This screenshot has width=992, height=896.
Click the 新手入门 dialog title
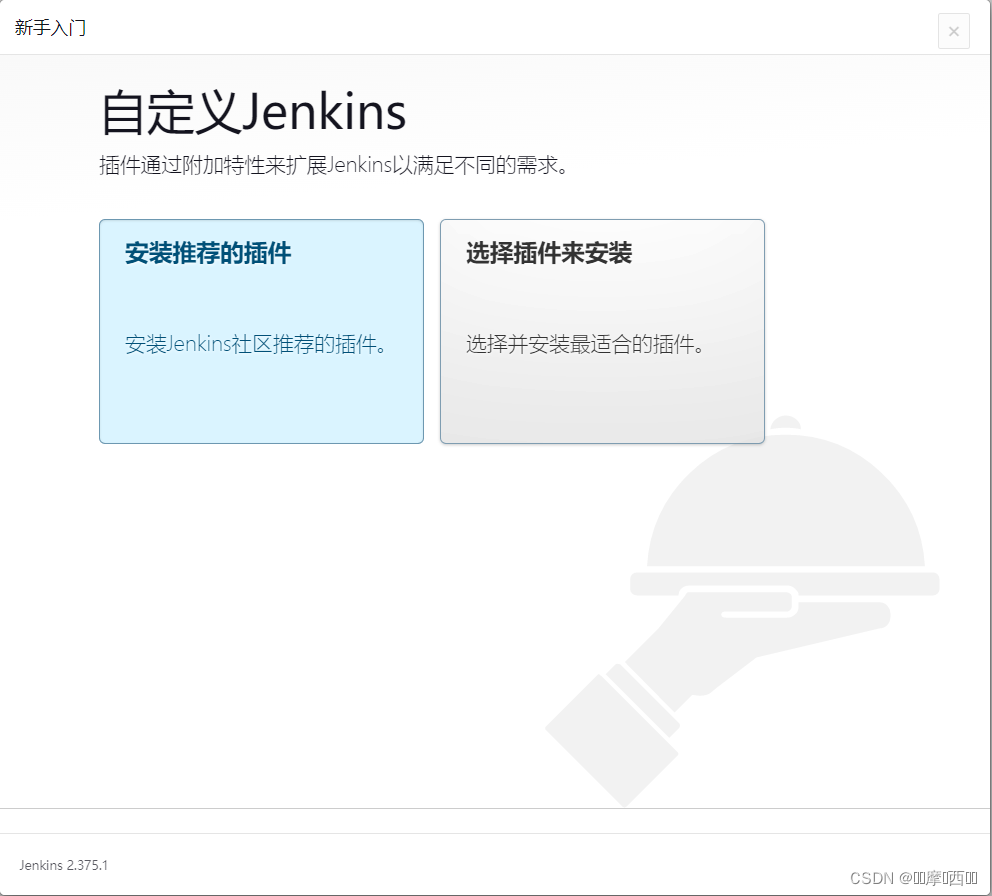50,28
